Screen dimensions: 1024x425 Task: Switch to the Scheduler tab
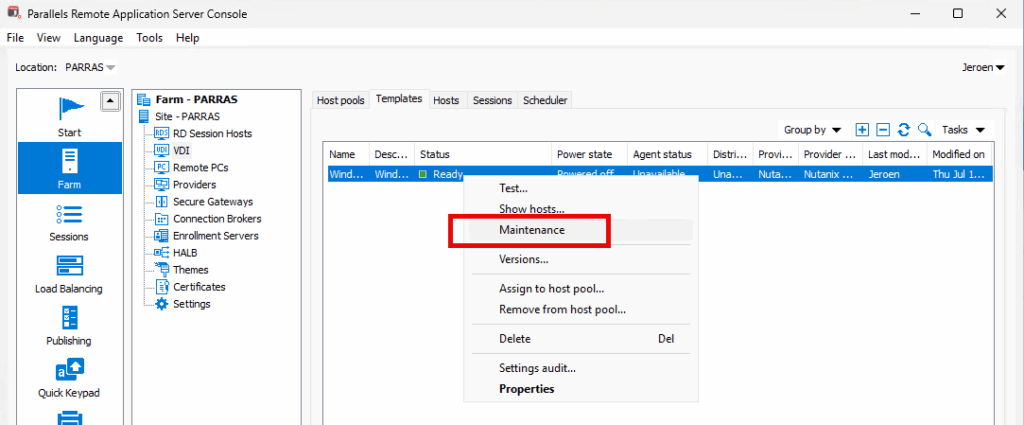coord(545,101)
